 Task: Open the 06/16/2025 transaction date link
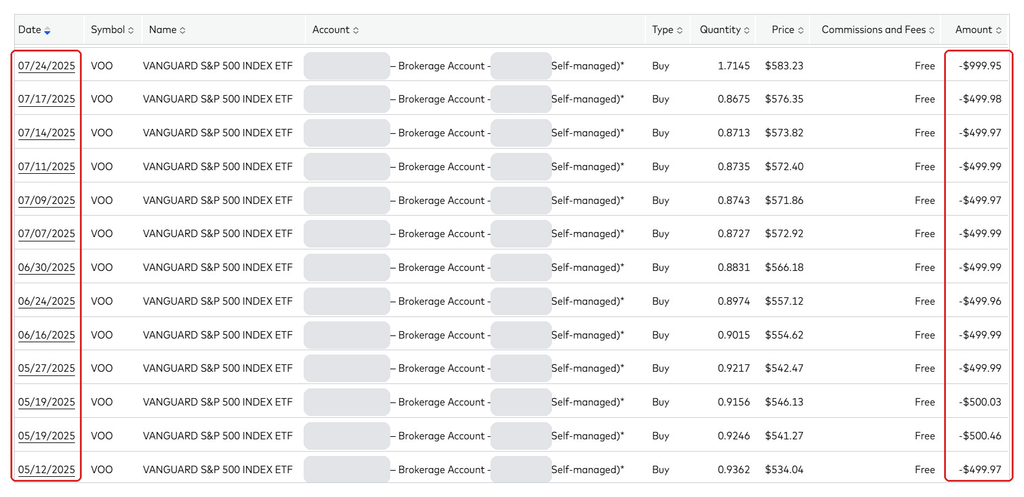[46, 335]
